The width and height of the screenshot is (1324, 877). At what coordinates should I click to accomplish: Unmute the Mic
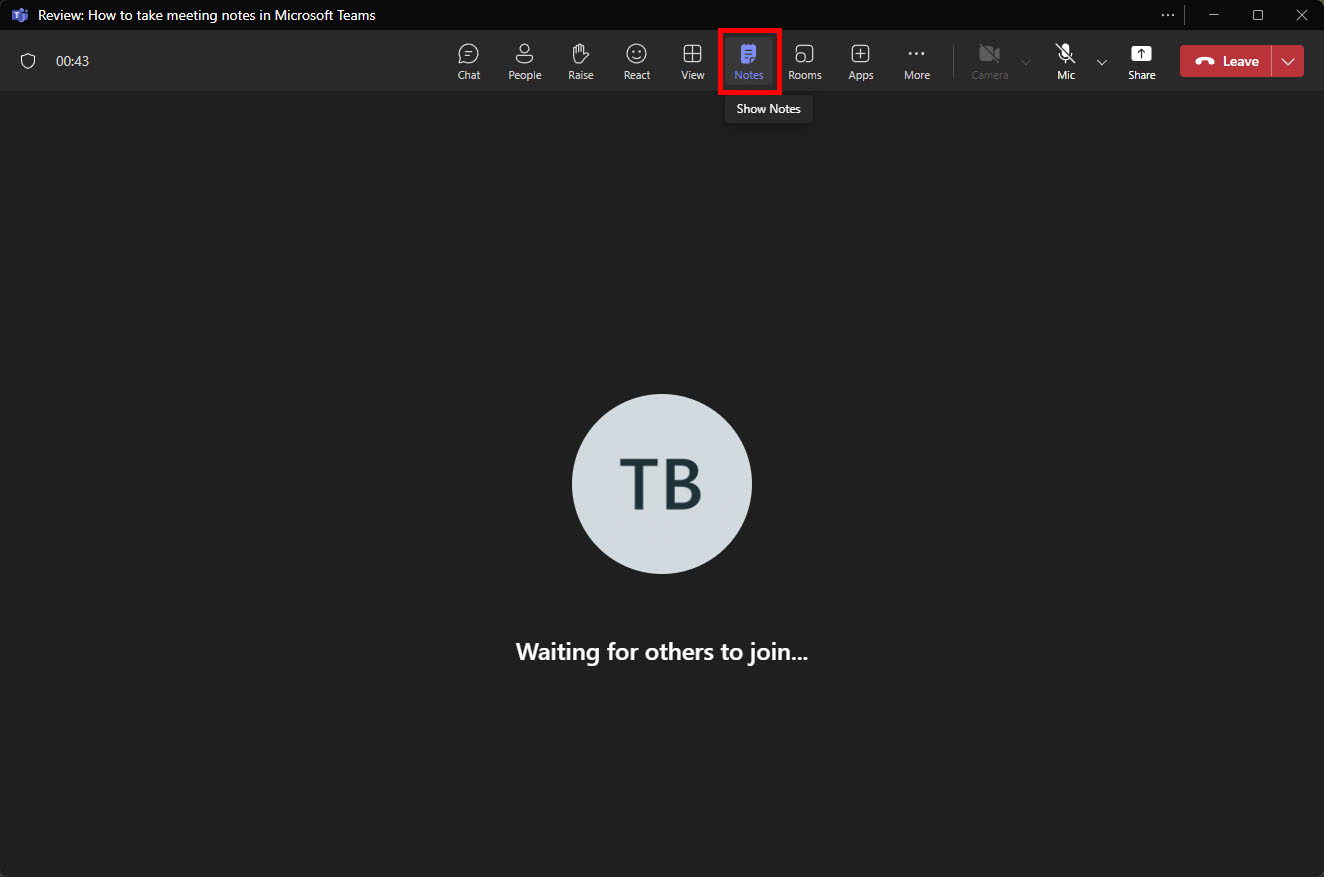click(x=1066, y=61)
